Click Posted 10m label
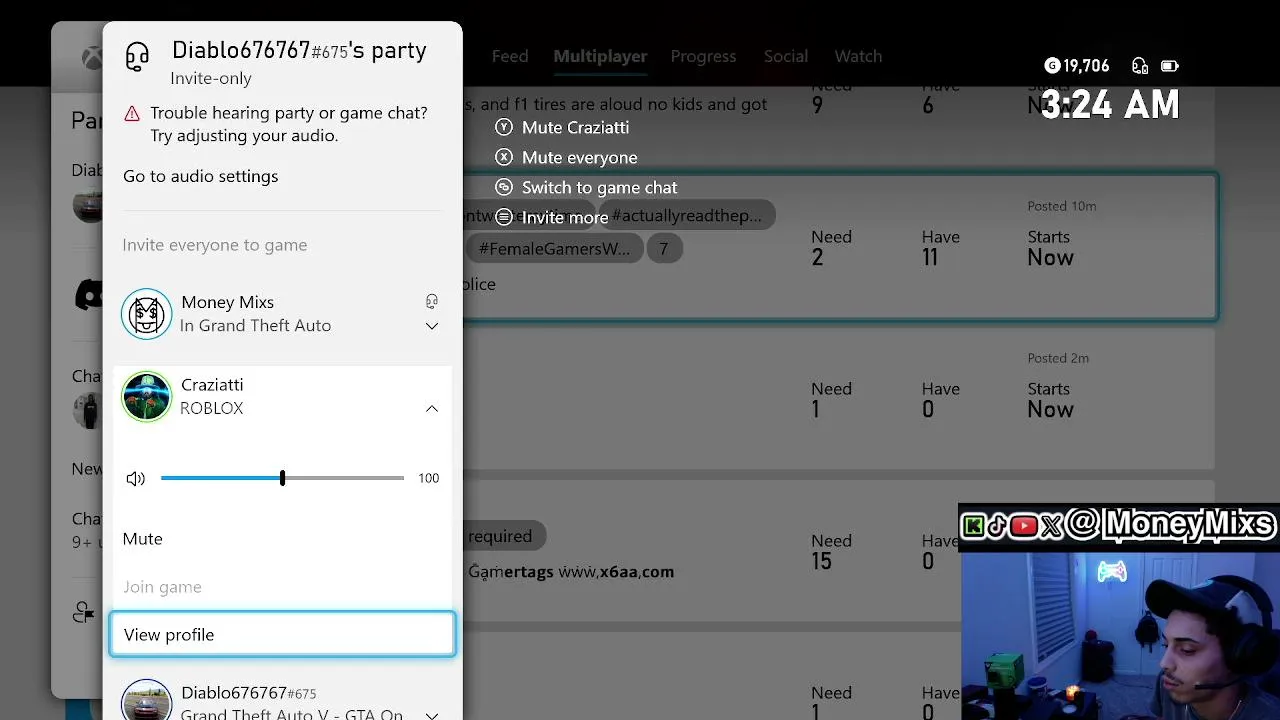Image resolution: width=1280 pixels, height=720 pixels. pos(1062,206)
